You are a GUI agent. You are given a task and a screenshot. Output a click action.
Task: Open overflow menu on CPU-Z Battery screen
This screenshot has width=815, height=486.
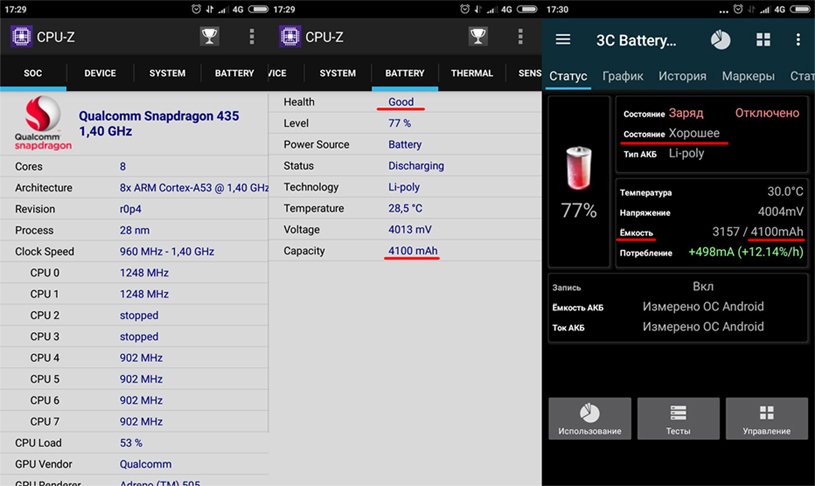(x=520, y=36)
